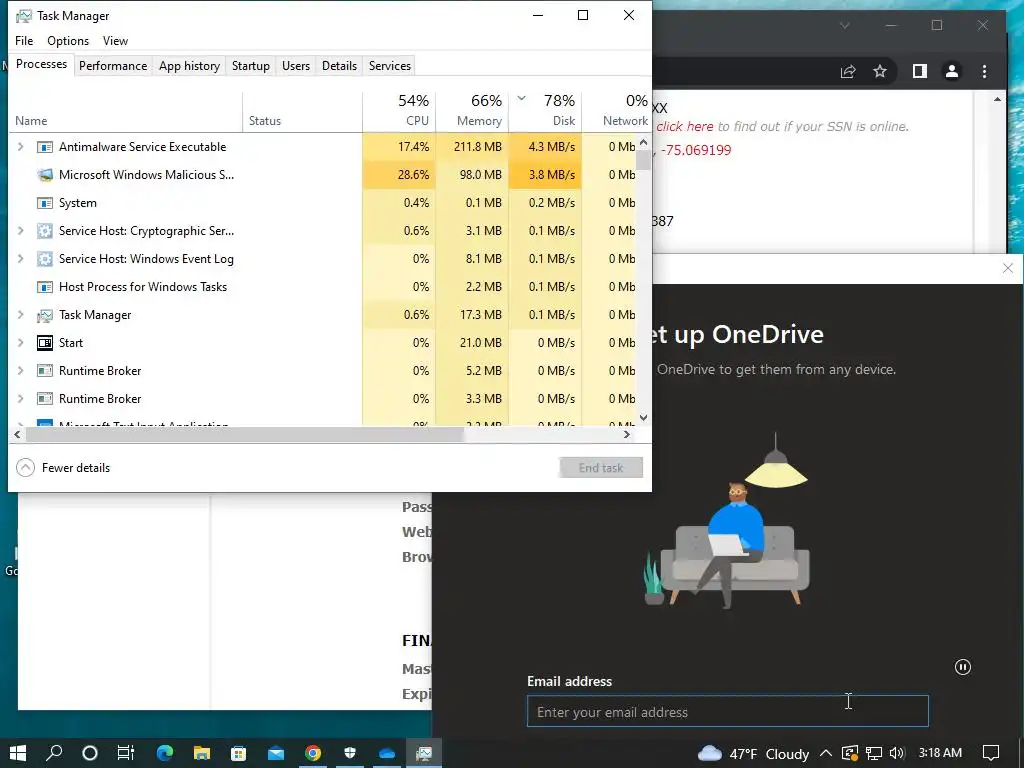Sort processes by CPU column

click(x=399, y=110)
